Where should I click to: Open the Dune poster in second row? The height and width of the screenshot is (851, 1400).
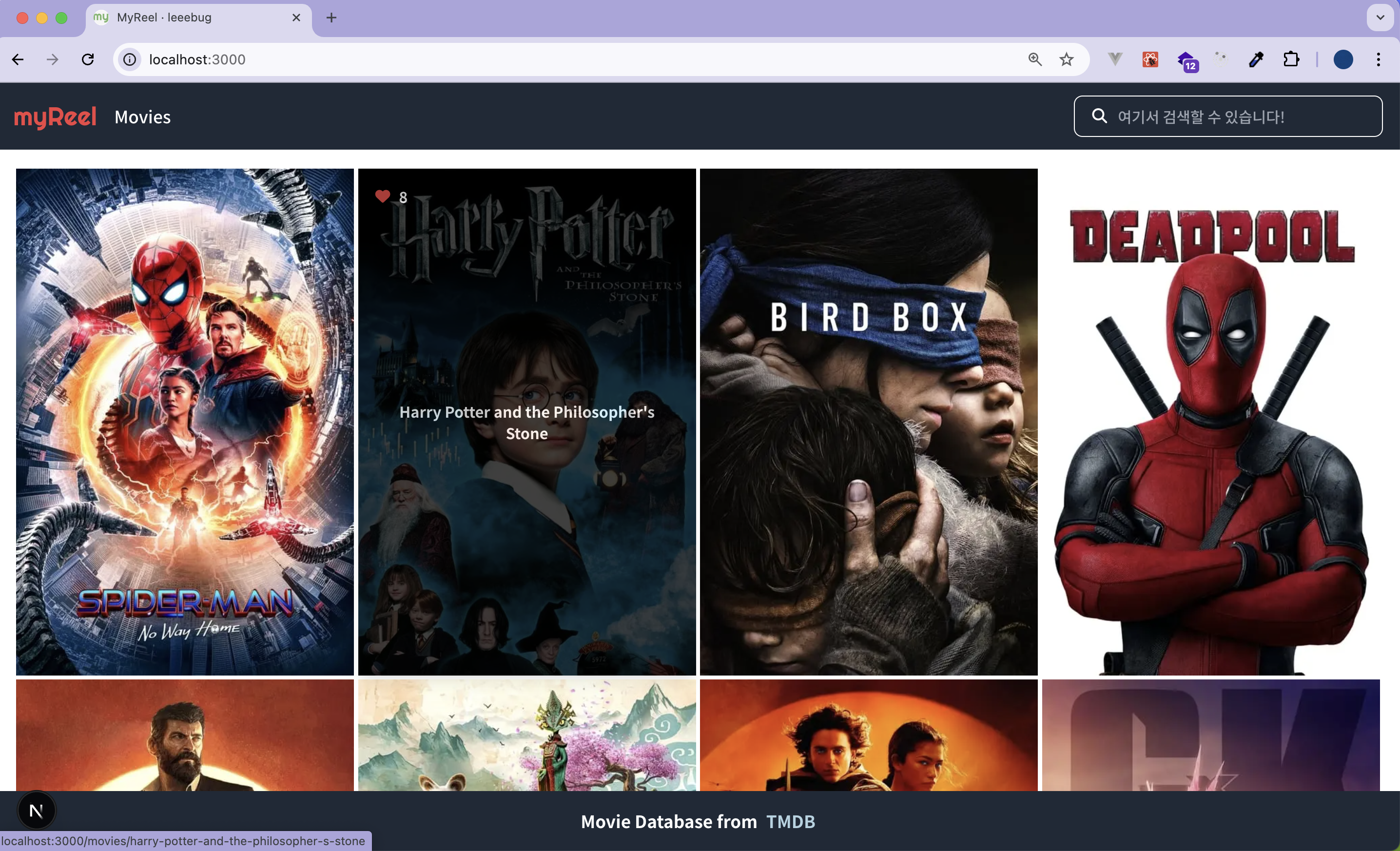(x=869, y=735)
